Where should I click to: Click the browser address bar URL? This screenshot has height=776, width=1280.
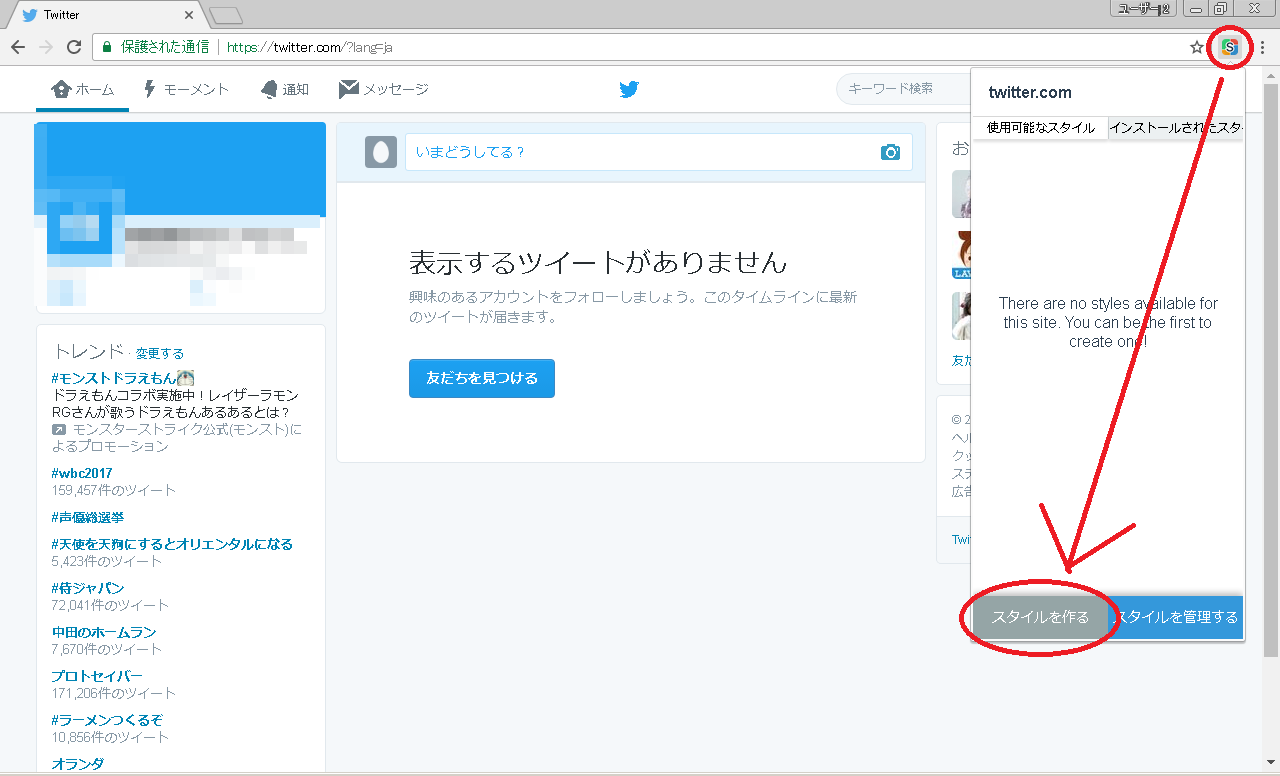pos(309,47)
